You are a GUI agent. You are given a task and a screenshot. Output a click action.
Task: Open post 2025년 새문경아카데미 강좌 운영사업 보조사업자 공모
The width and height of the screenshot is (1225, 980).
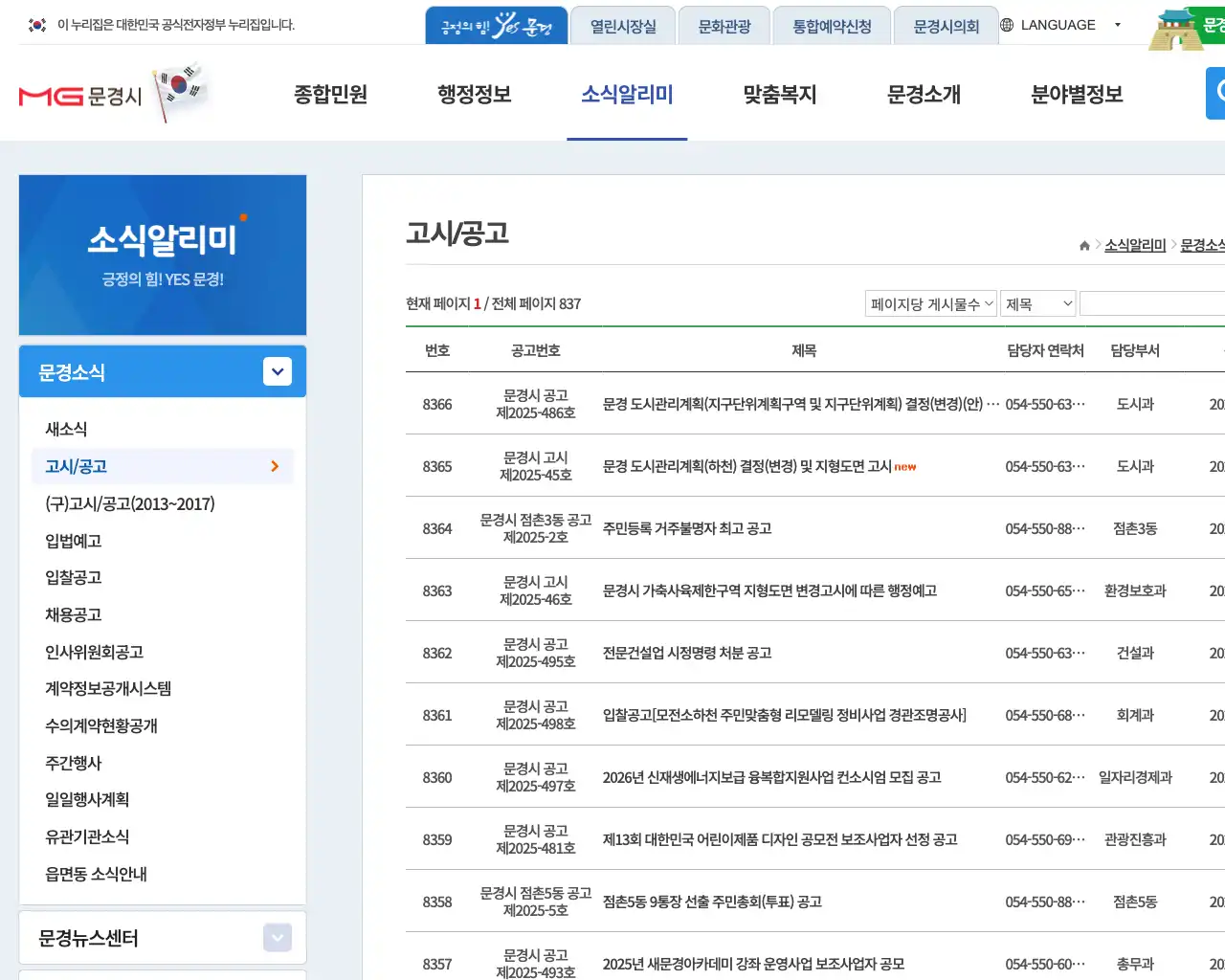click(753, 964)
